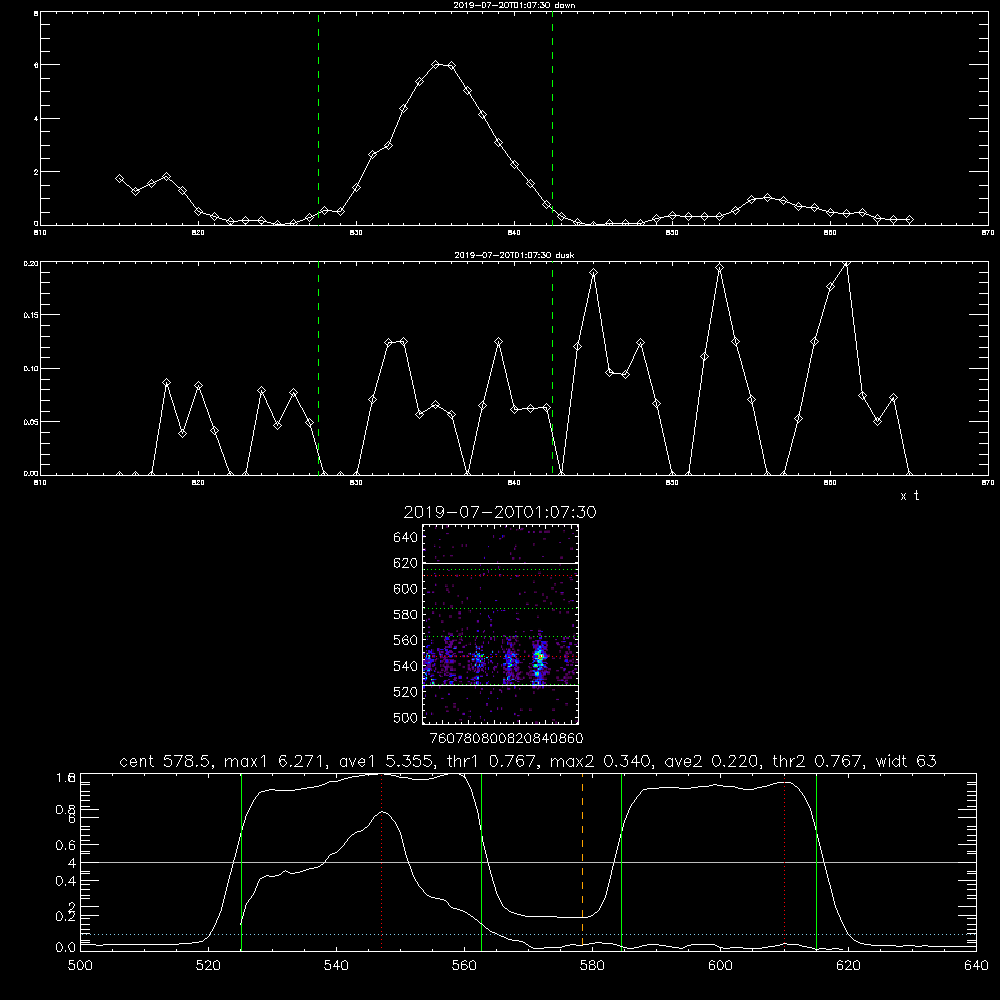The width and height of the screenshot is (1000, 1000).
Task: Click the red dotted line near 547 in bottom plot
Action: pyautogui.click(x=381, y=861)
